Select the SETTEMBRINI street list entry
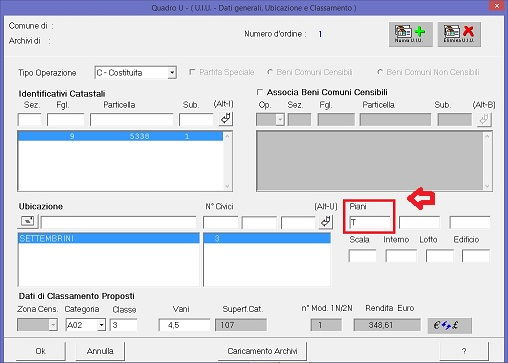 (x=109, y=238)
